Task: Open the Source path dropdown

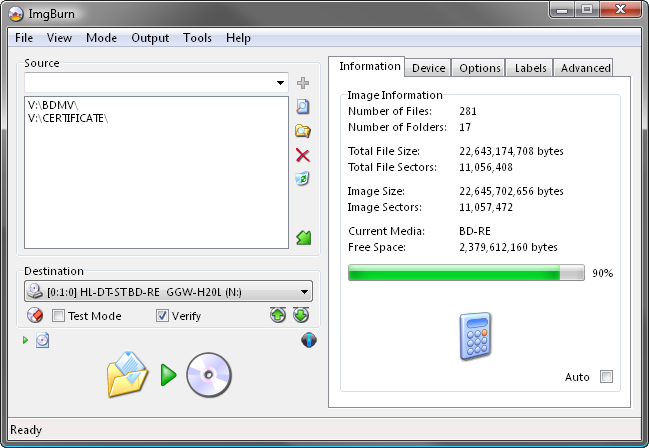Action: pyautogui.click(x=281, y=83)
